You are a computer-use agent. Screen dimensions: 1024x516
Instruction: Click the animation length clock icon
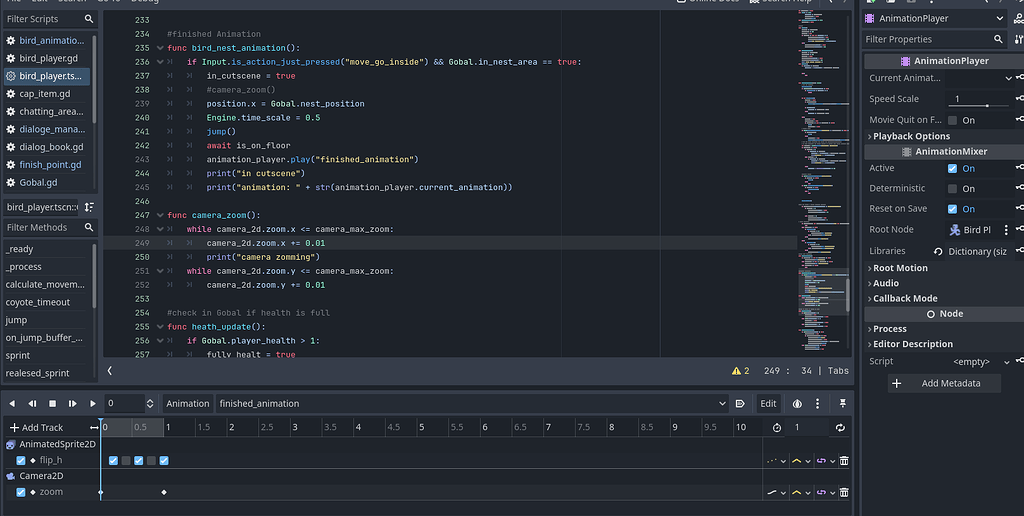(776, 427)
